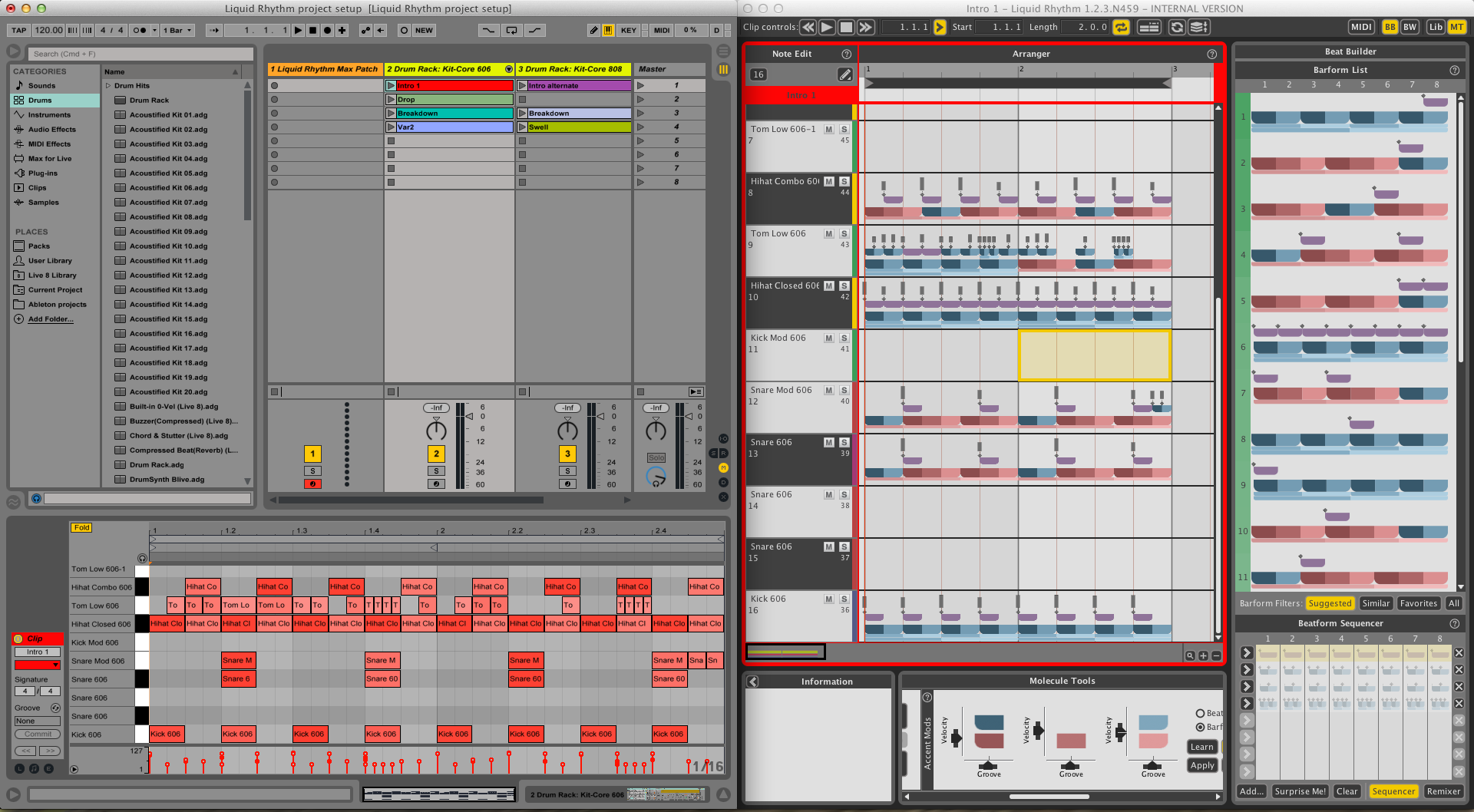The image size is (1474, 812).
Task: Launch the Swell clip in track 3
Action: pyautogui.click(x=522, y=127)
